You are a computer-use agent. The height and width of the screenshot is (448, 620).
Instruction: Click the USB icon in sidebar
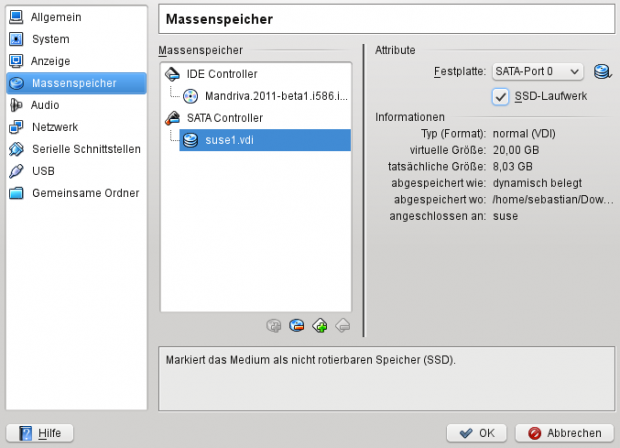(x=16, y=171)
